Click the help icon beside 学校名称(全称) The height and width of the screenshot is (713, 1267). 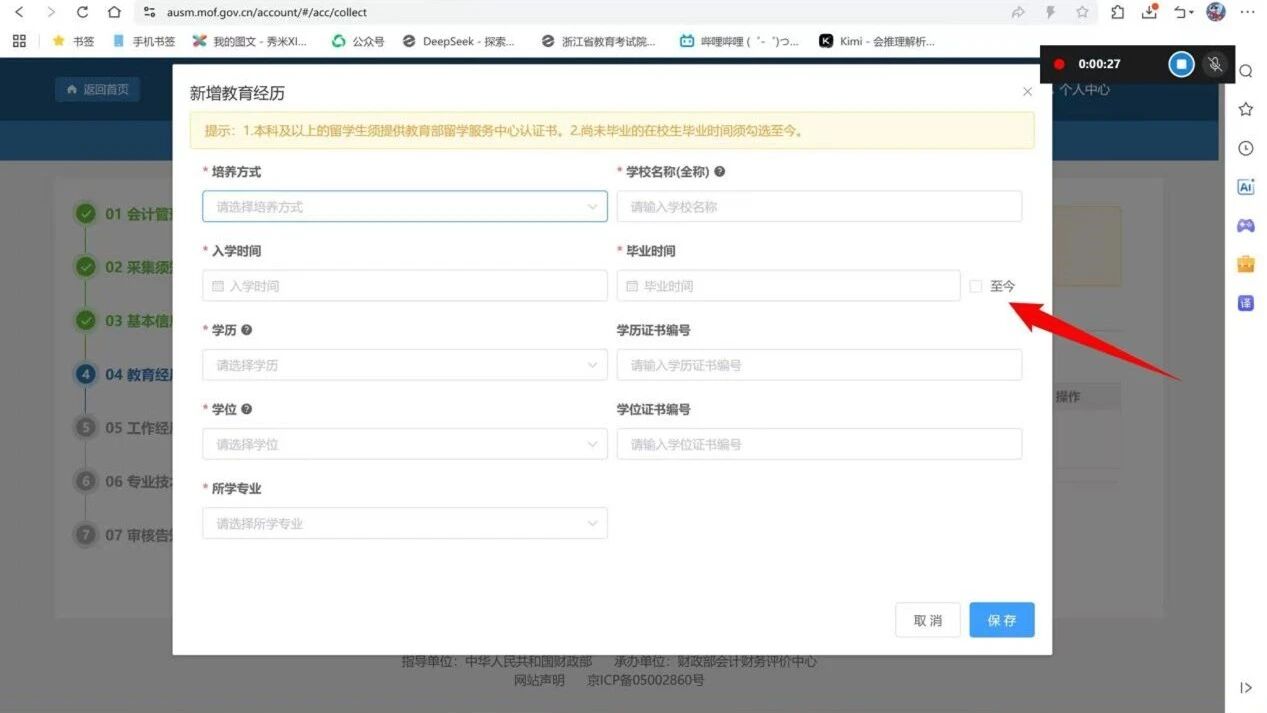720,172
